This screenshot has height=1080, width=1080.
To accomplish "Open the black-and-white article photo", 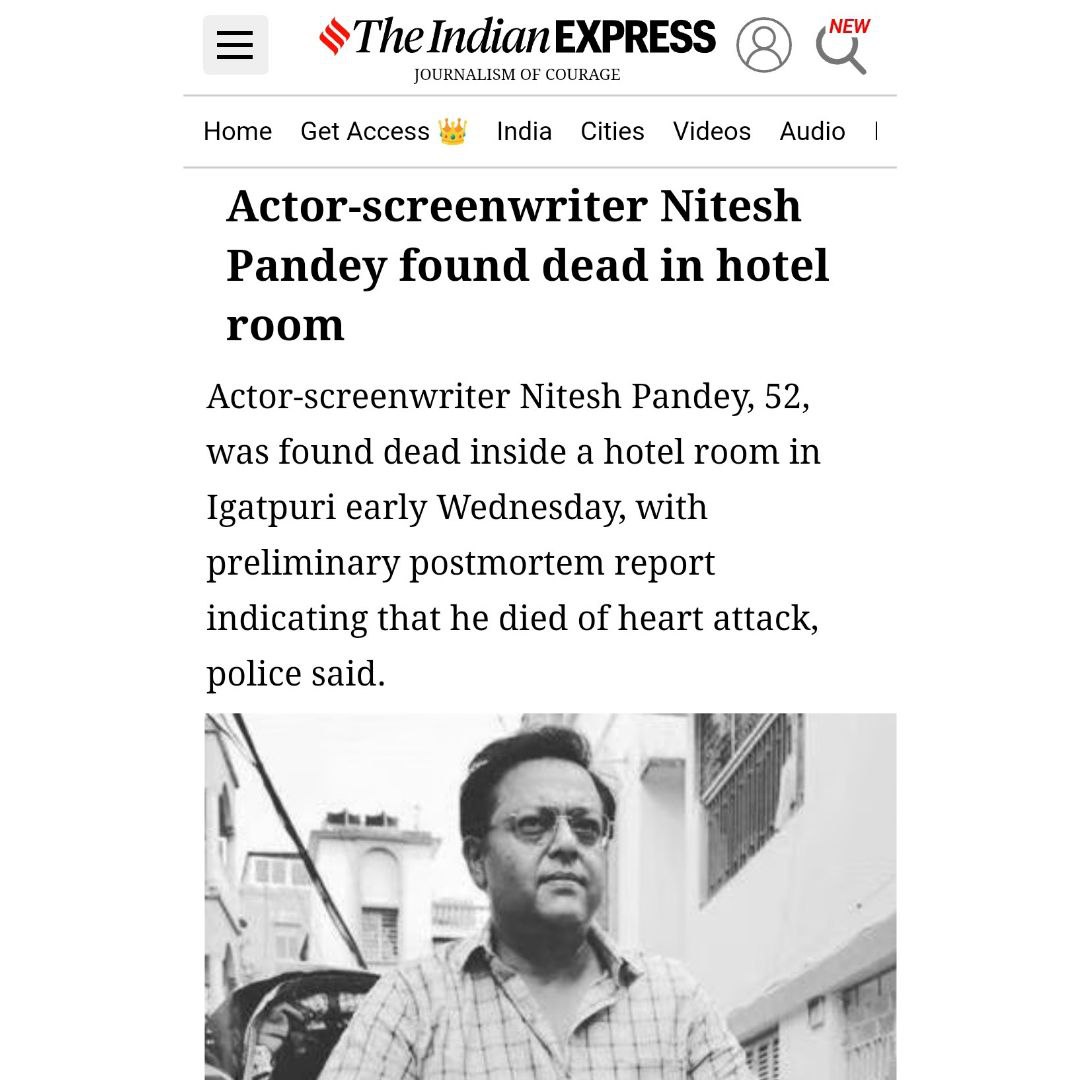I will (x=550, y=896).
